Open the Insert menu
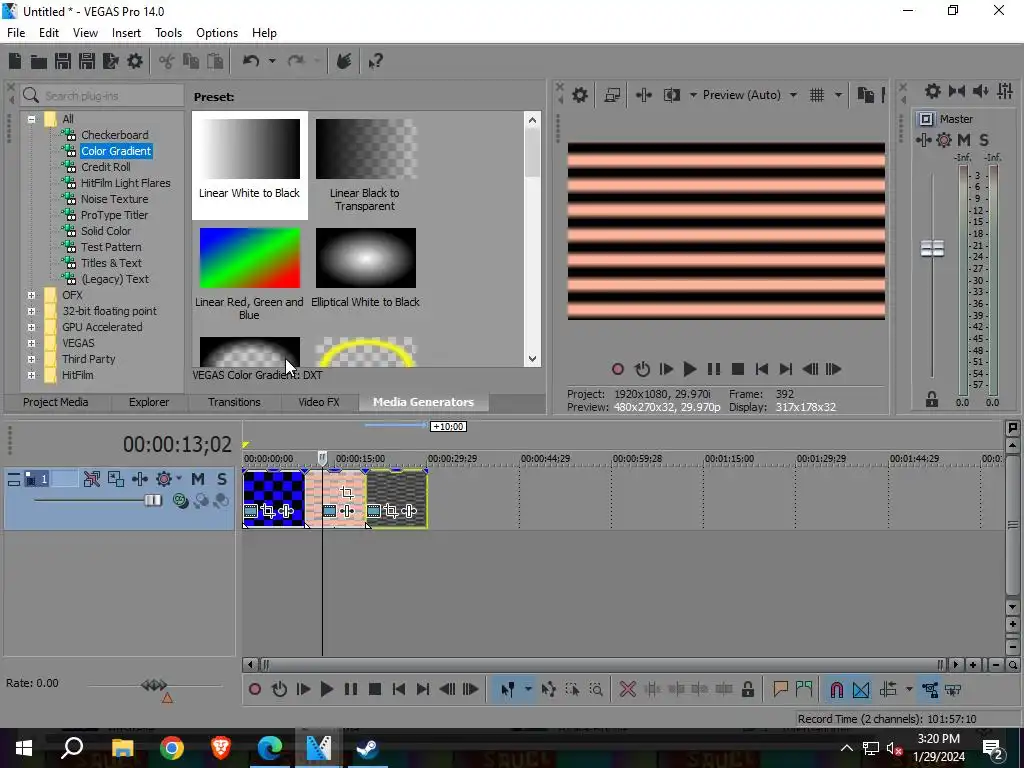Viewport: 1024px width, 768px height. [126, 33]
